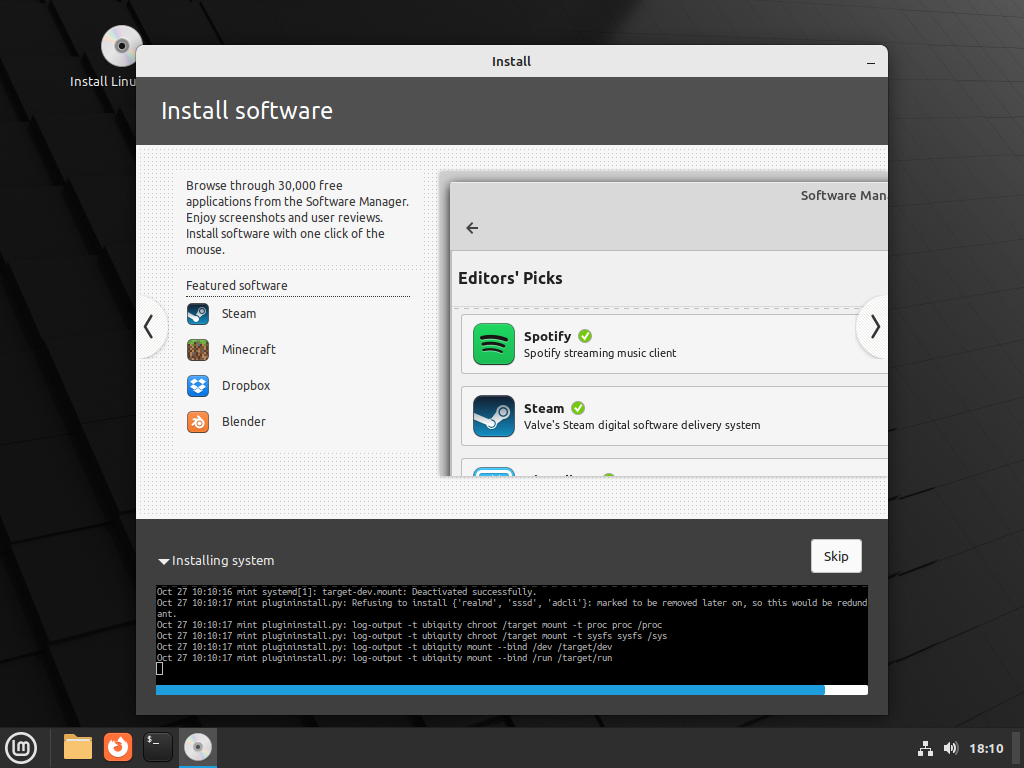Collapse the Installing system log expander

coord(163,561)
